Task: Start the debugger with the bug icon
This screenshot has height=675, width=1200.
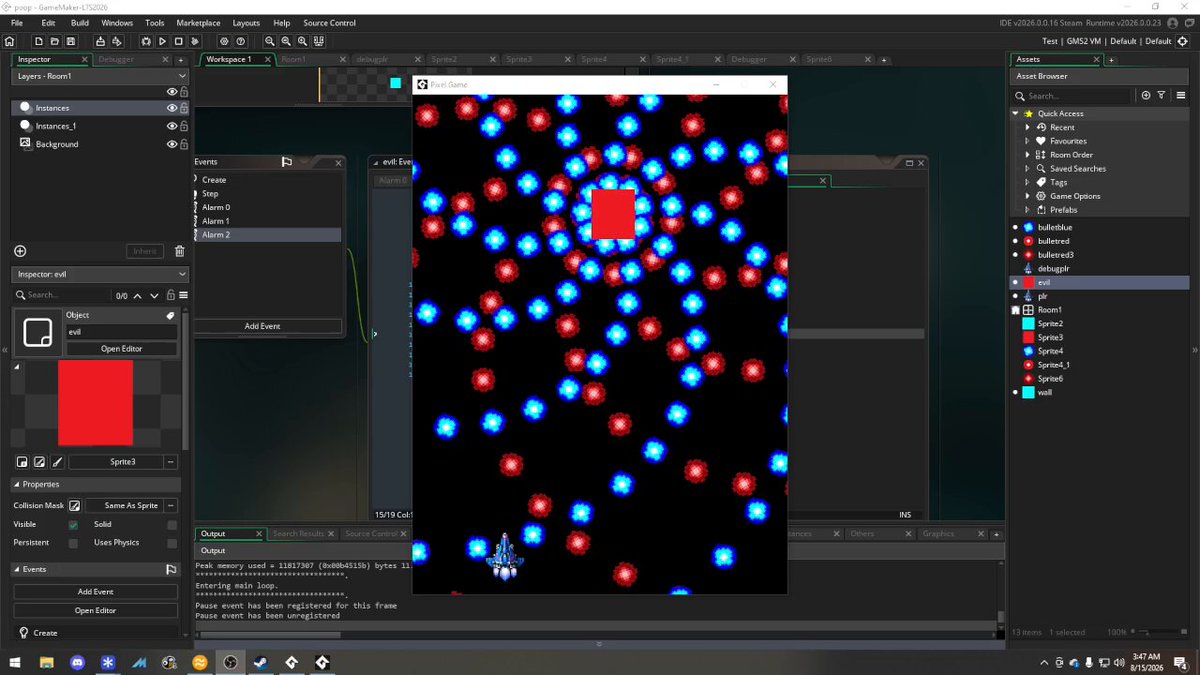Action: pyautogui.click(x=146, y=42)
